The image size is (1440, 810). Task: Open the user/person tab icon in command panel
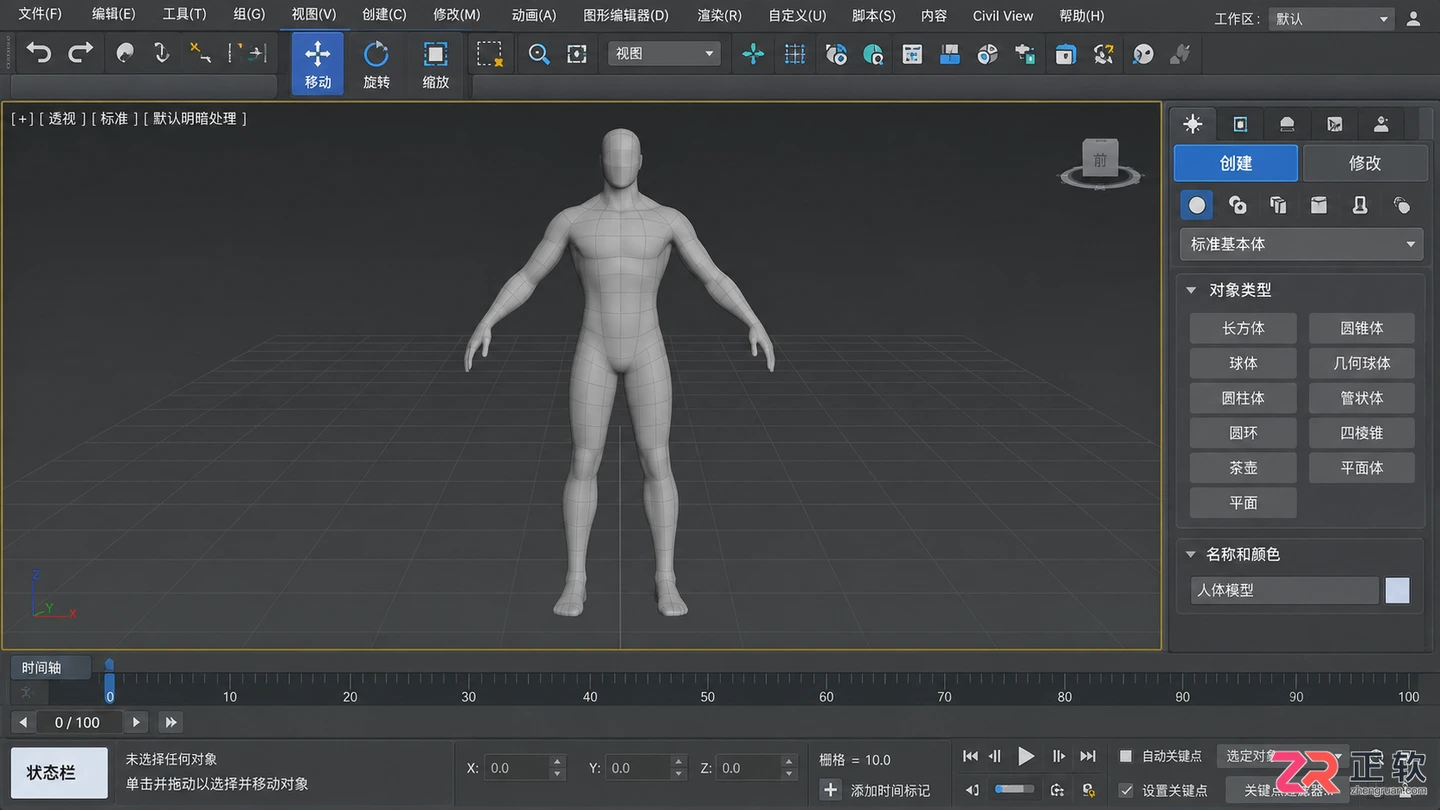click(1381, 124)
